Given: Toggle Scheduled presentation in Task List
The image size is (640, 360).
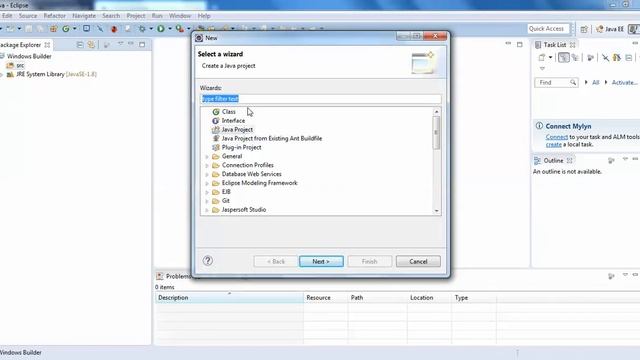Looking at the screenshot, I should (x=576, y=58).
